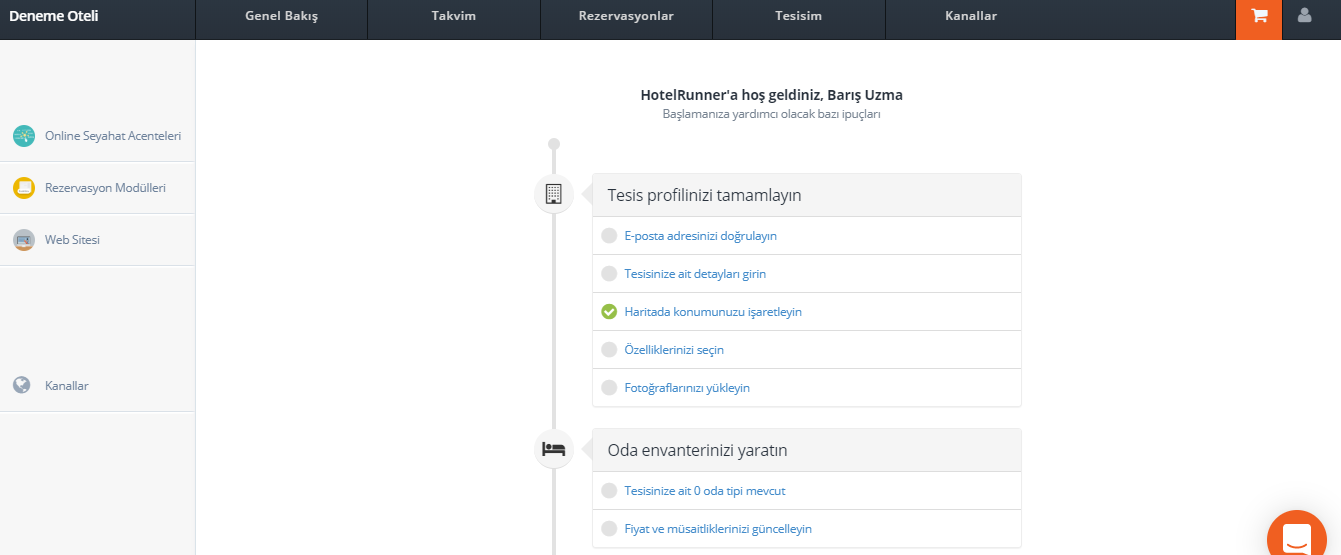The image size is (1341, 555).
Task: Click the building icon on timeline
Action: tap(554, 193)
